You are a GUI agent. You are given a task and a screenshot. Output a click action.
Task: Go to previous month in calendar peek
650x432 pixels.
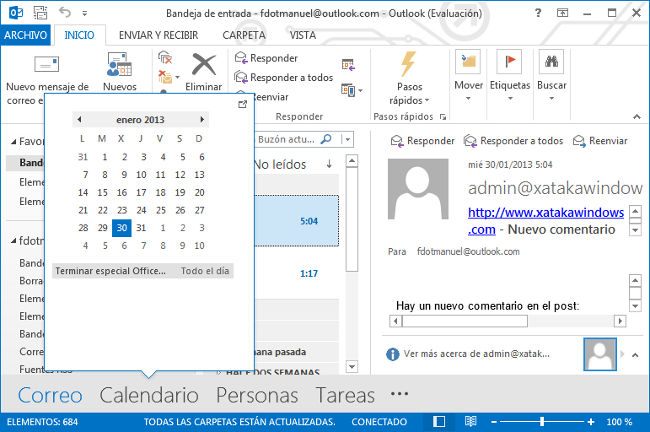tap(79, 120)
